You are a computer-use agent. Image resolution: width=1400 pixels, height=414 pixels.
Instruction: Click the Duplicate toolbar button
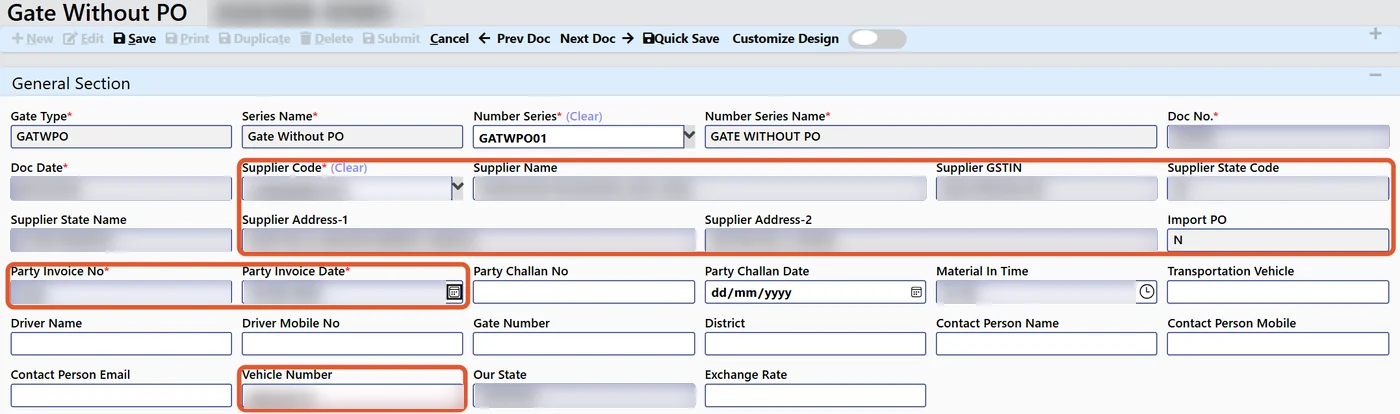coord(254,39)
